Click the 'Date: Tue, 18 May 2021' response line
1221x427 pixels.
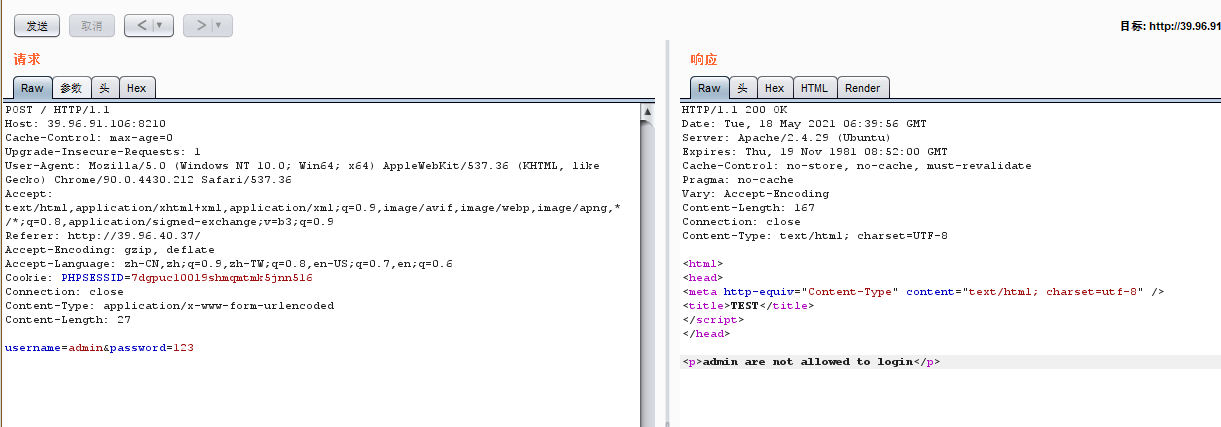804,124
